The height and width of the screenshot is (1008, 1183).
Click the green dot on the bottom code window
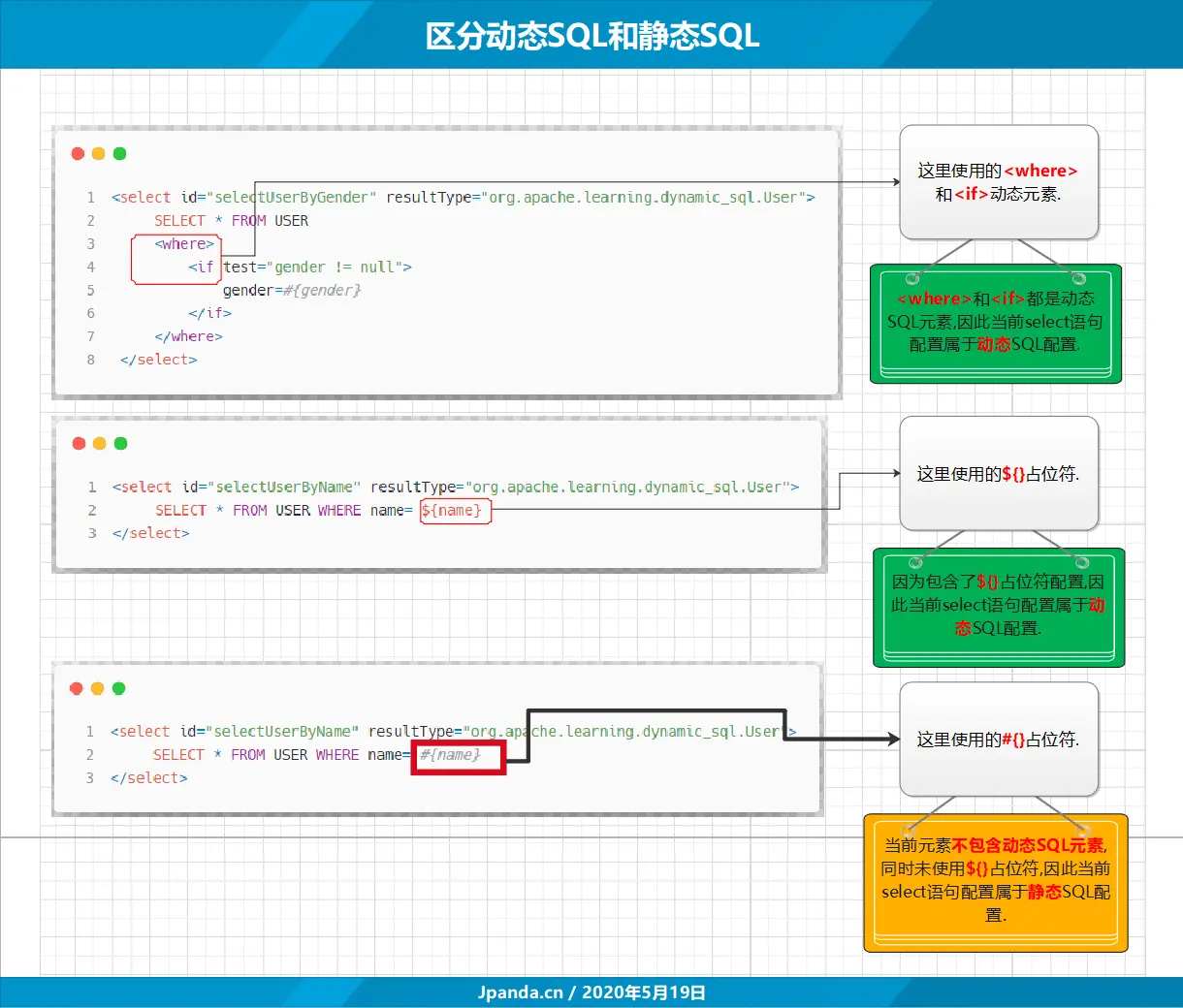(x=120, y=688)
